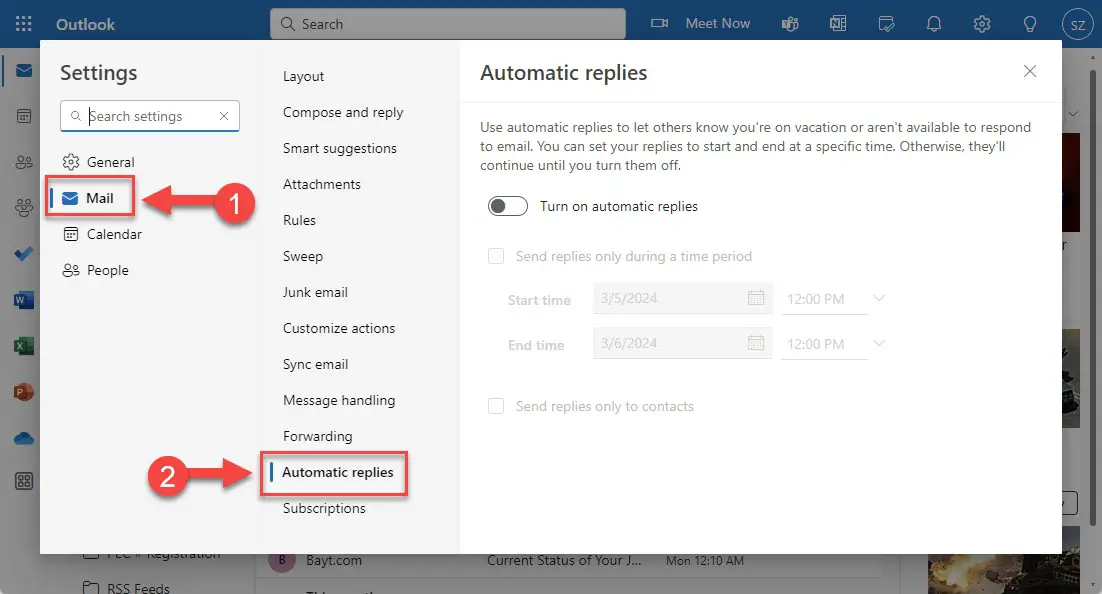Open Subscriptions settings
Image resolution: width=1102 pixels, height=594 pixels.
(324, 508)
